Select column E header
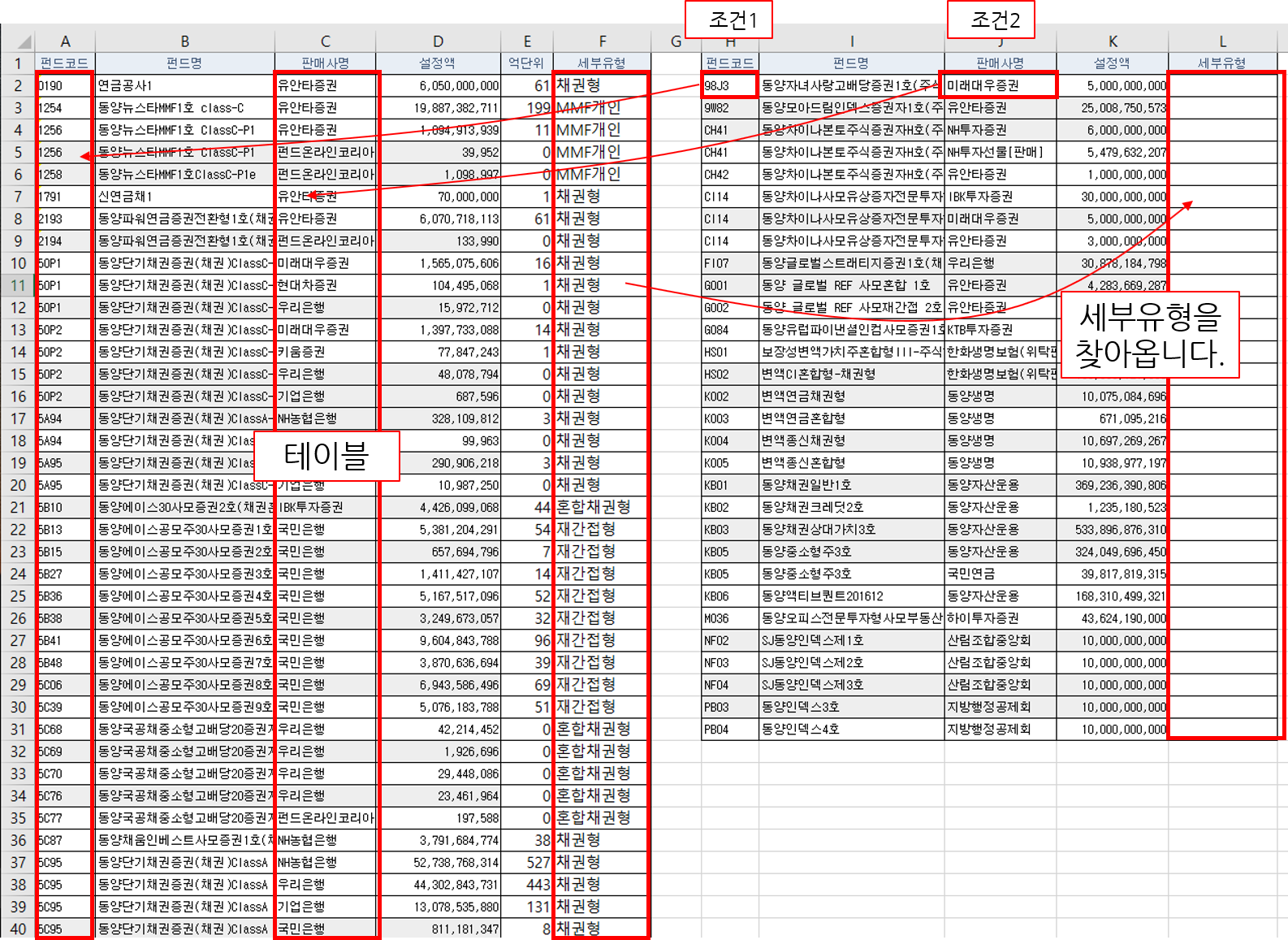 [x=527, y=41]
